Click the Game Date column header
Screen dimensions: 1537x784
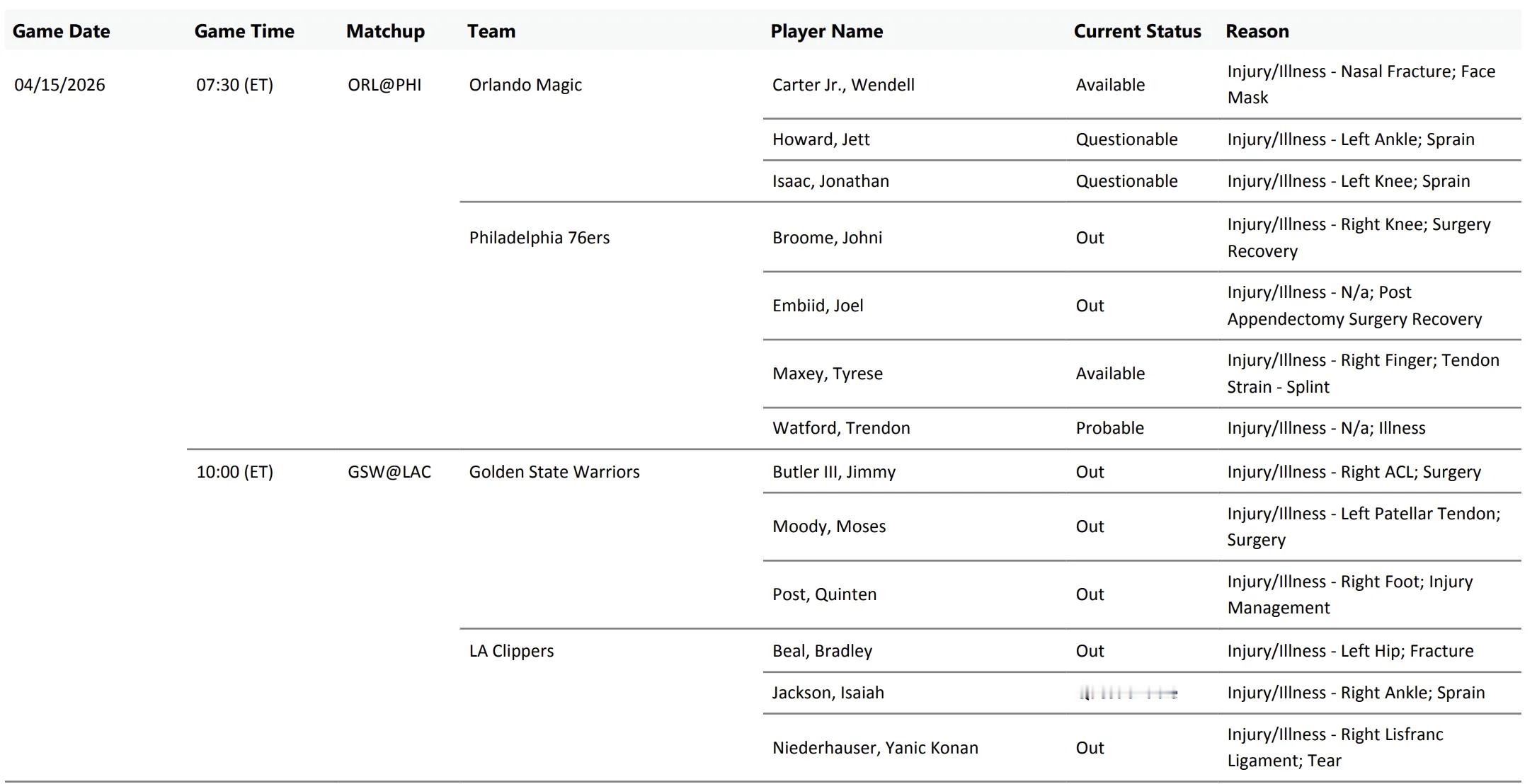(x=62, y=31)
